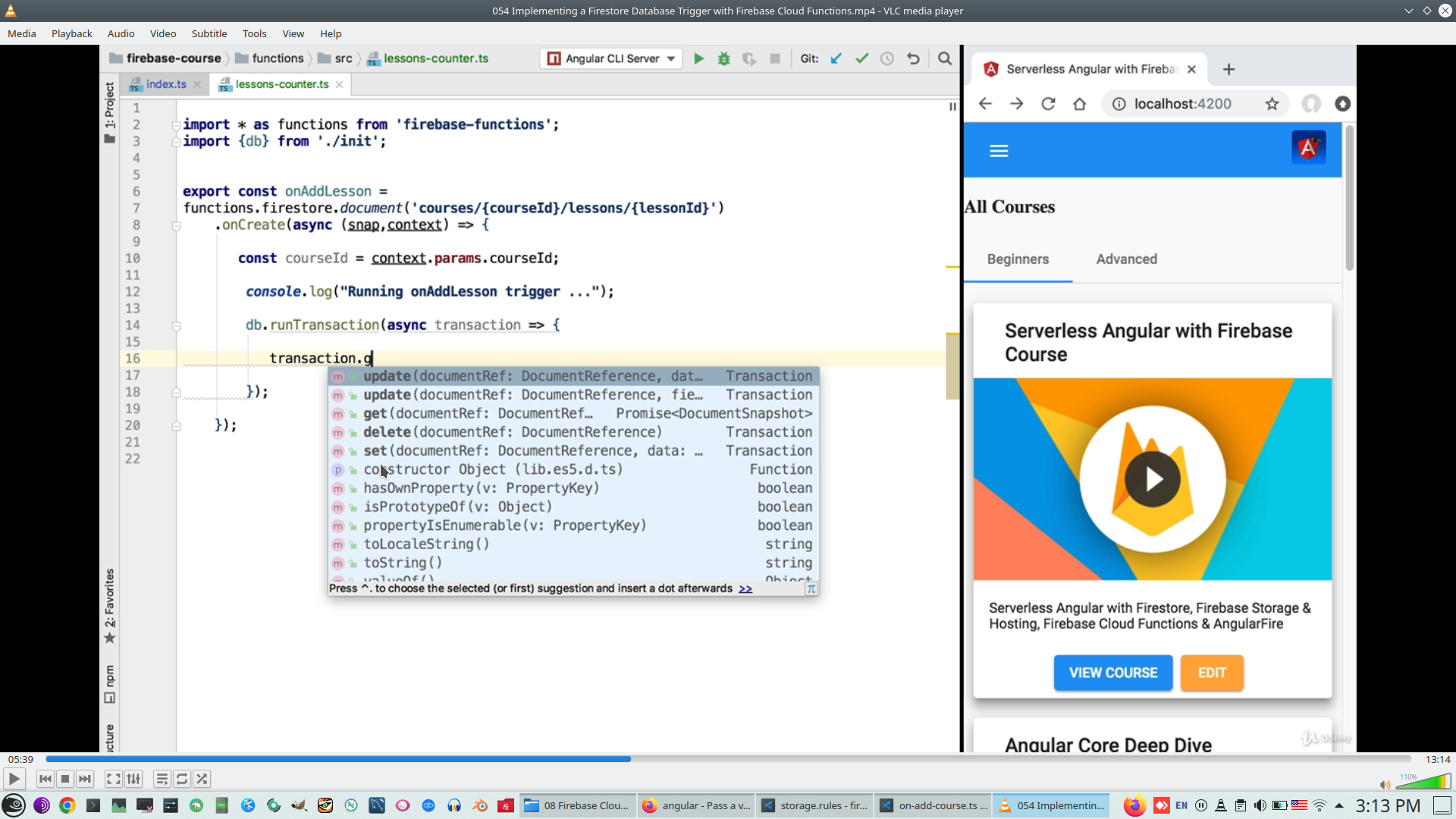Toggle VLC fullscreen mode

[x=113, y=779]
